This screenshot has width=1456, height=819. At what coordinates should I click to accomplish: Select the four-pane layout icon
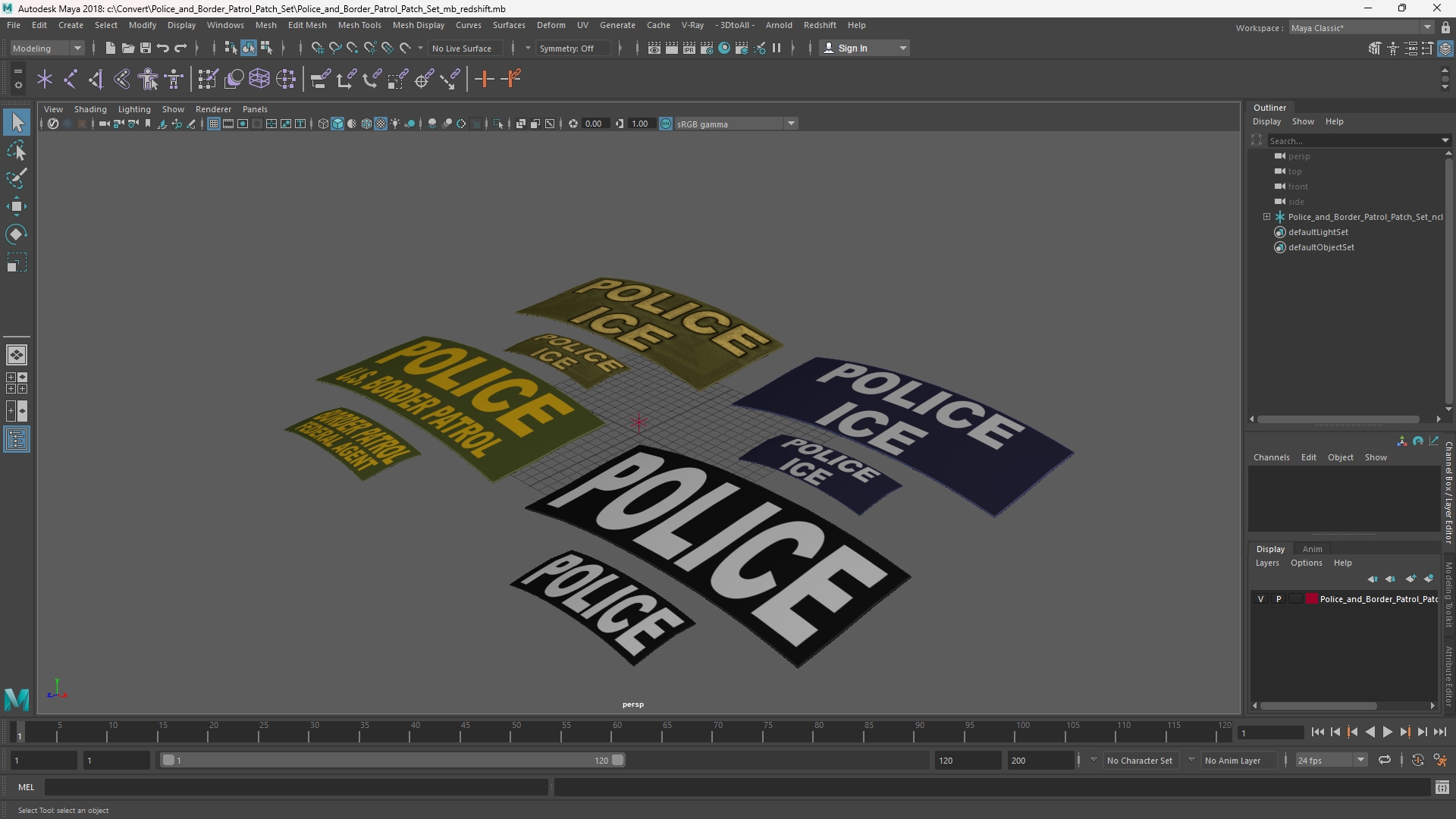point(17,383)
